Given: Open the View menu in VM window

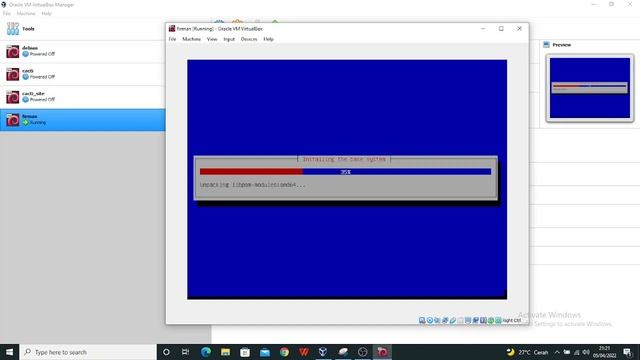Looking at the screenshot, I should pyautogui.click(x=212, y=39).
